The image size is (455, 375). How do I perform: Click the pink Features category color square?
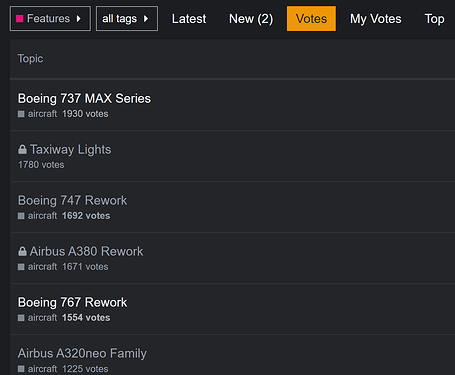(20, 19)
